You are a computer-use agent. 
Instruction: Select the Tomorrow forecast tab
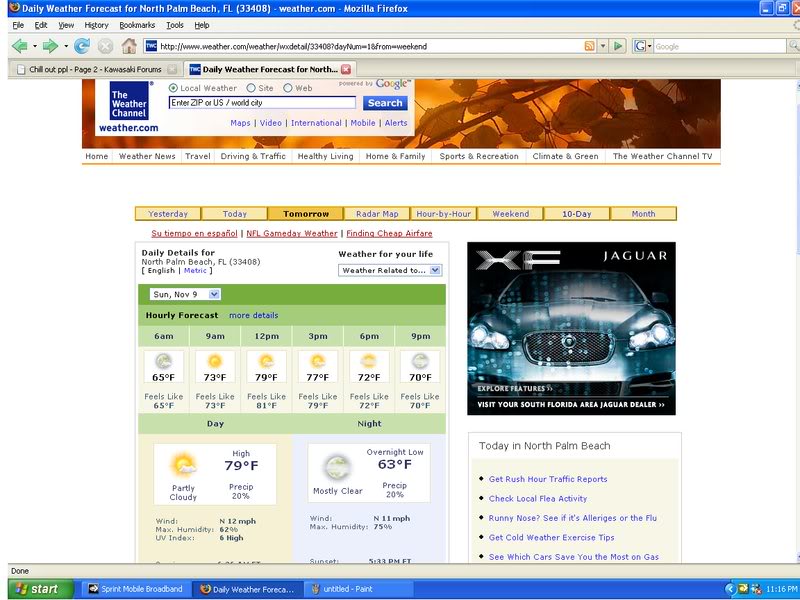pyautogui.click(x=306, y=214)
